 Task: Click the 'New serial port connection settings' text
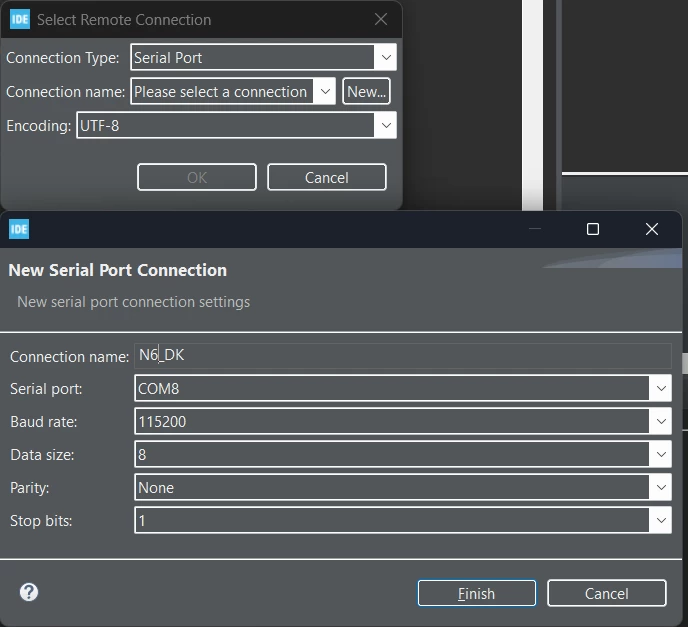133,302
